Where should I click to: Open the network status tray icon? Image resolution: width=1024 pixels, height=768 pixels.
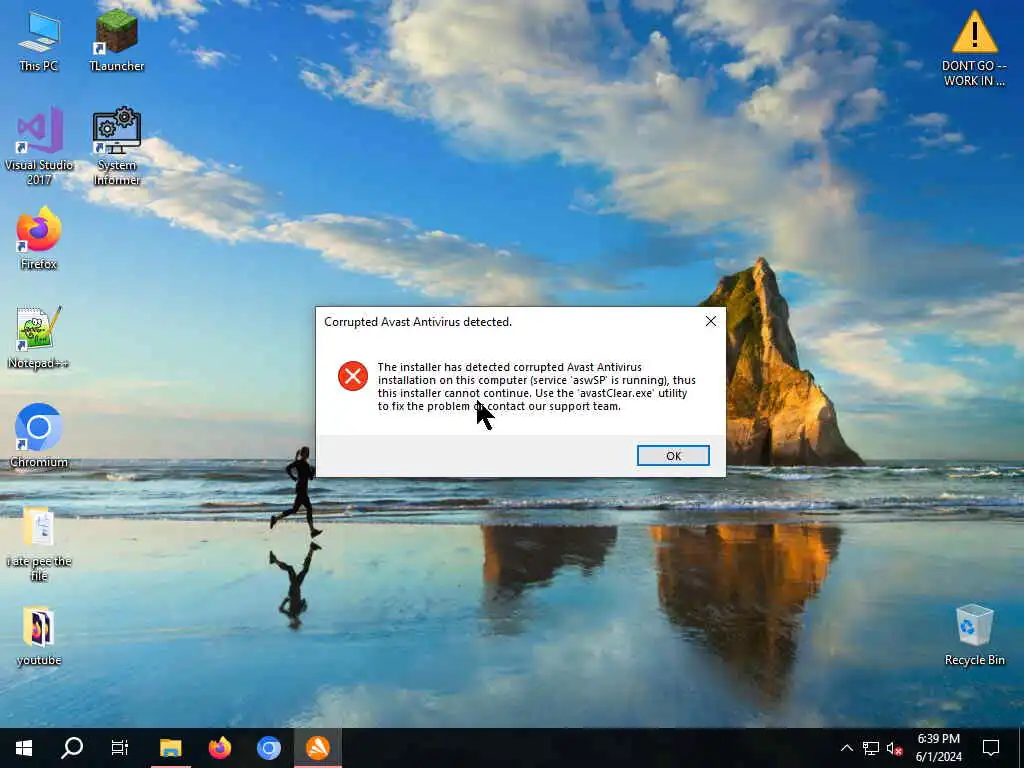pos(871,748)
